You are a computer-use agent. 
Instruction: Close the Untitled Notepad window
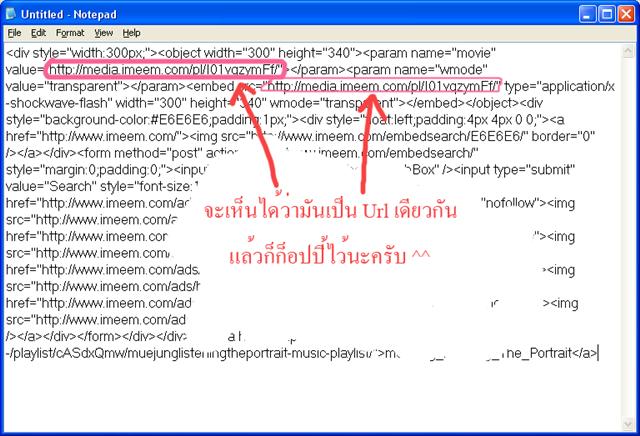(626, 14)
